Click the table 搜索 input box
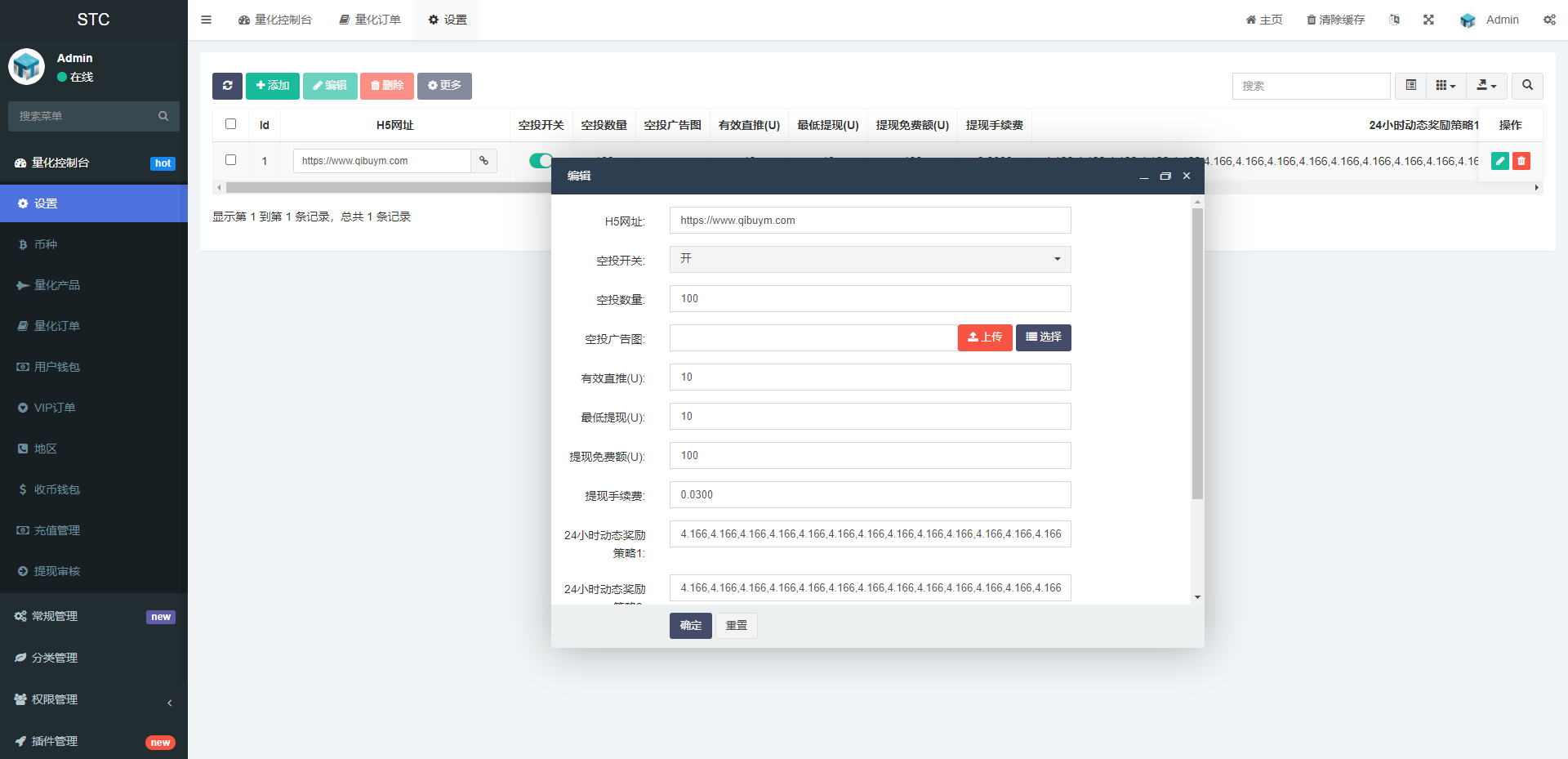The height and width of the screenshot is (759, 1568). (x=1311, y=86)
